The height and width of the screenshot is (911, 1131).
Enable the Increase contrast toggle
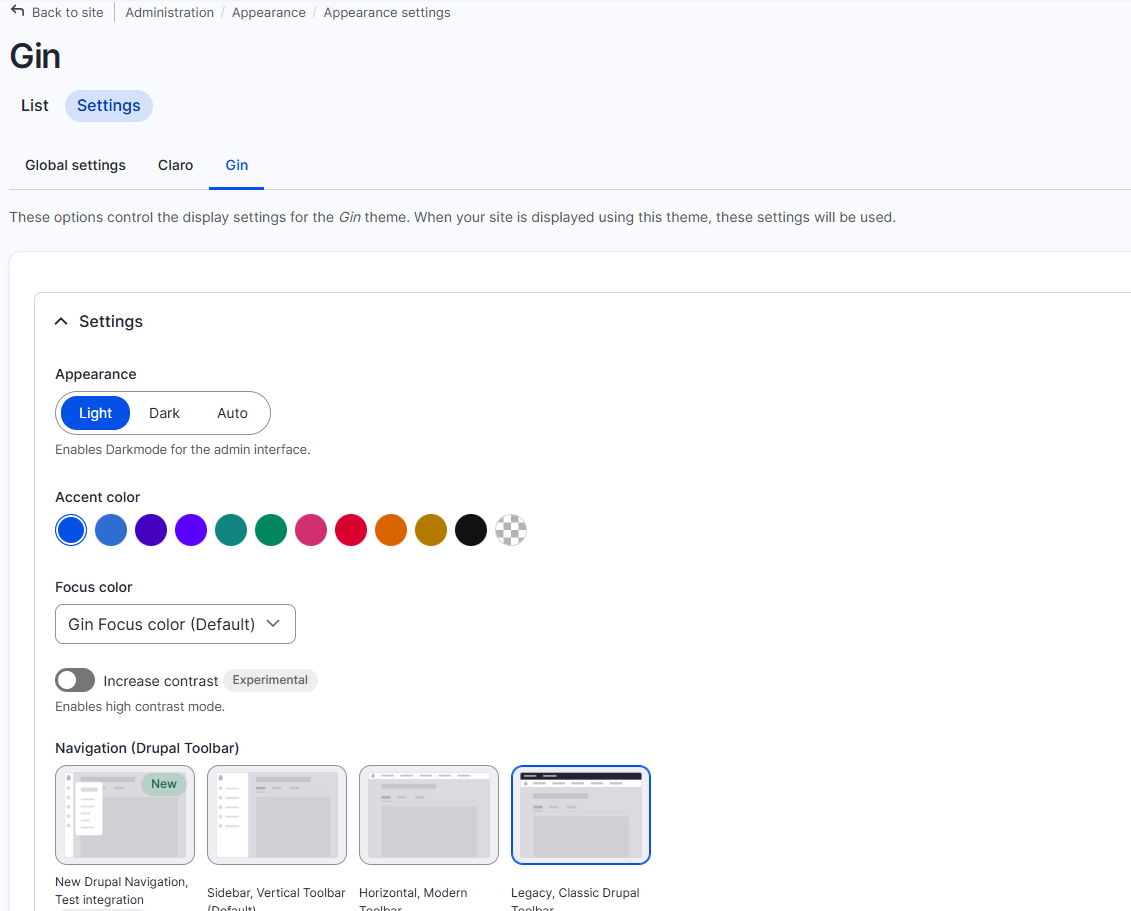(x=75, y=680)
